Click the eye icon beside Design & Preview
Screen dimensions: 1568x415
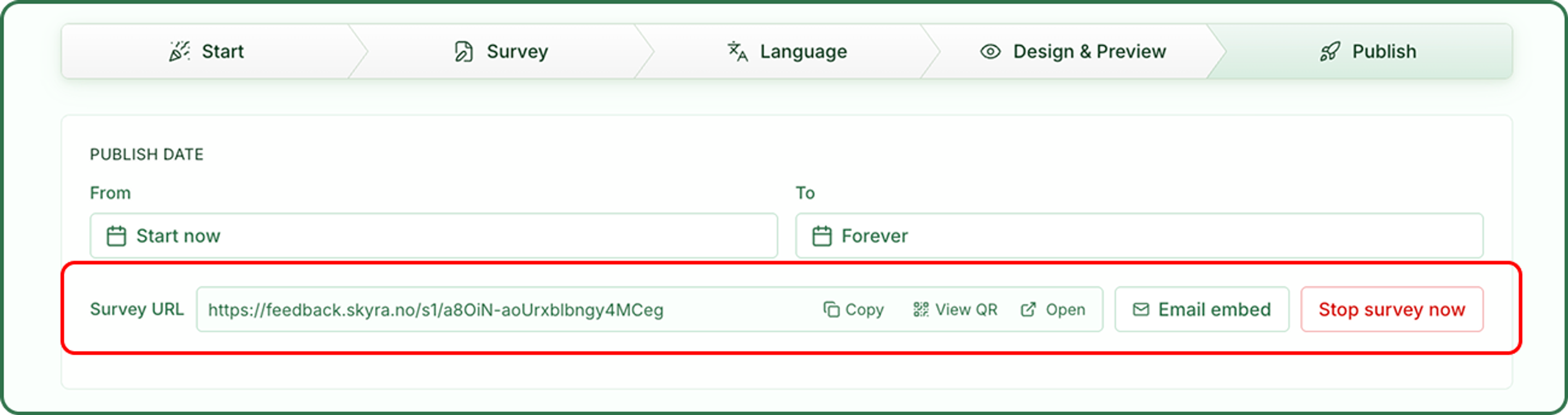(990, 52)
